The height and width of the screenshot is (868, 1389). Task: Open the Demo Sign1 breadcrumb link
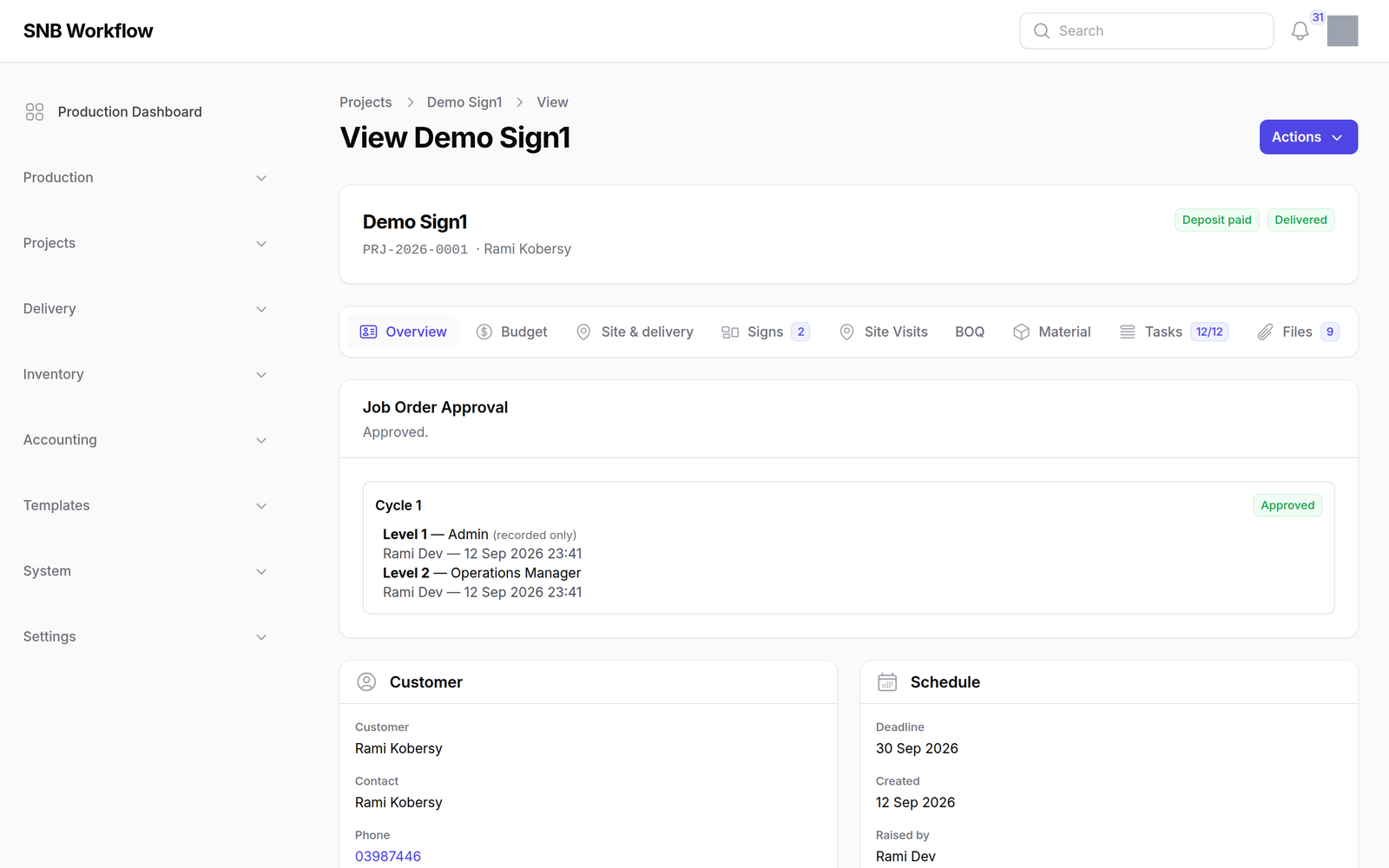pos(464,102)
